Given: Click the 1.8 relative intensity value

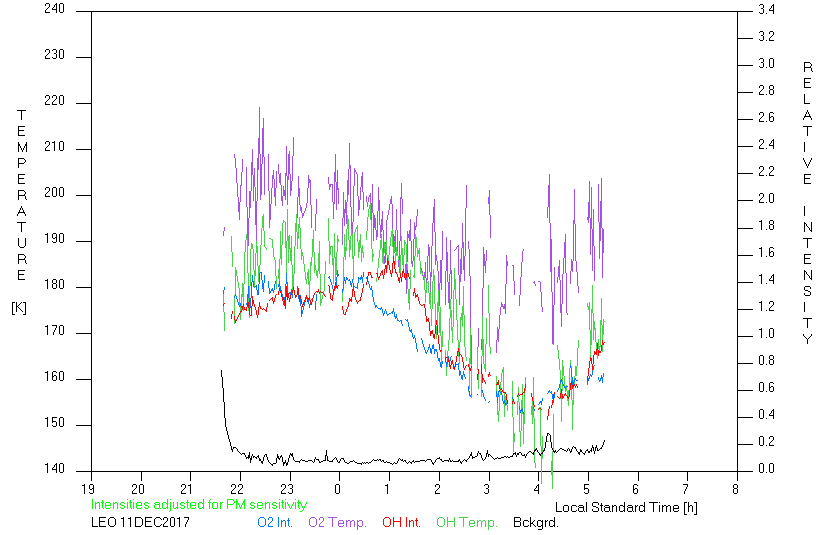Looking at the screenshot, I should tap(766, 226).
